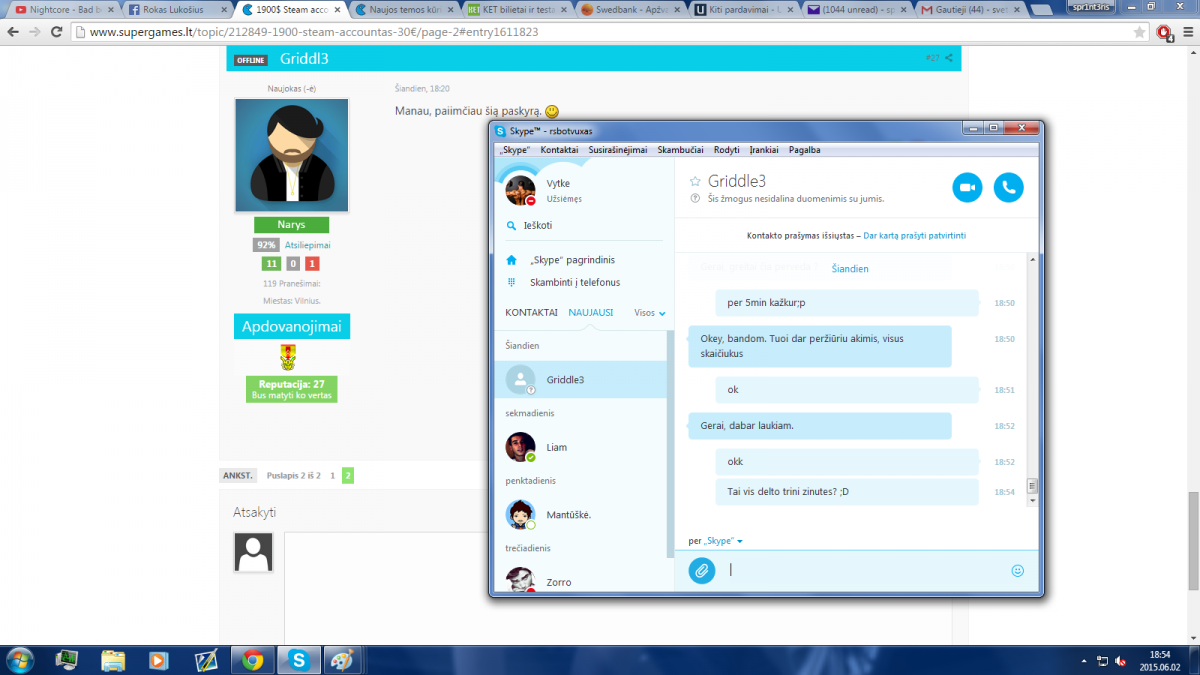The image size is (1200, 675).
Task: Click "Skype" pagrindinis home entry
Action: click(572, 260)
